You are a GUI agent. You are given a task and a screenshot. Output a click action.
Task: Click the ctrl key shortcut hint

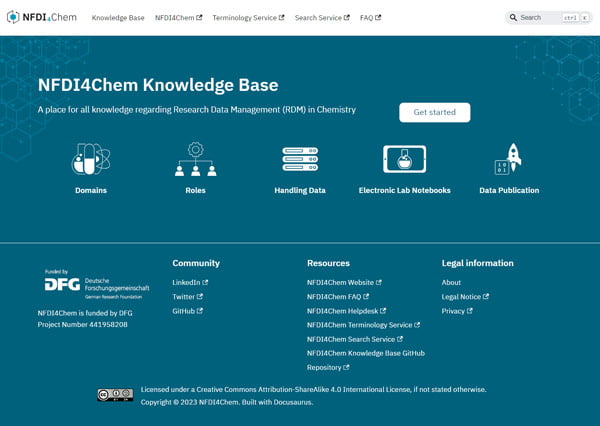[x=570, y=18]
